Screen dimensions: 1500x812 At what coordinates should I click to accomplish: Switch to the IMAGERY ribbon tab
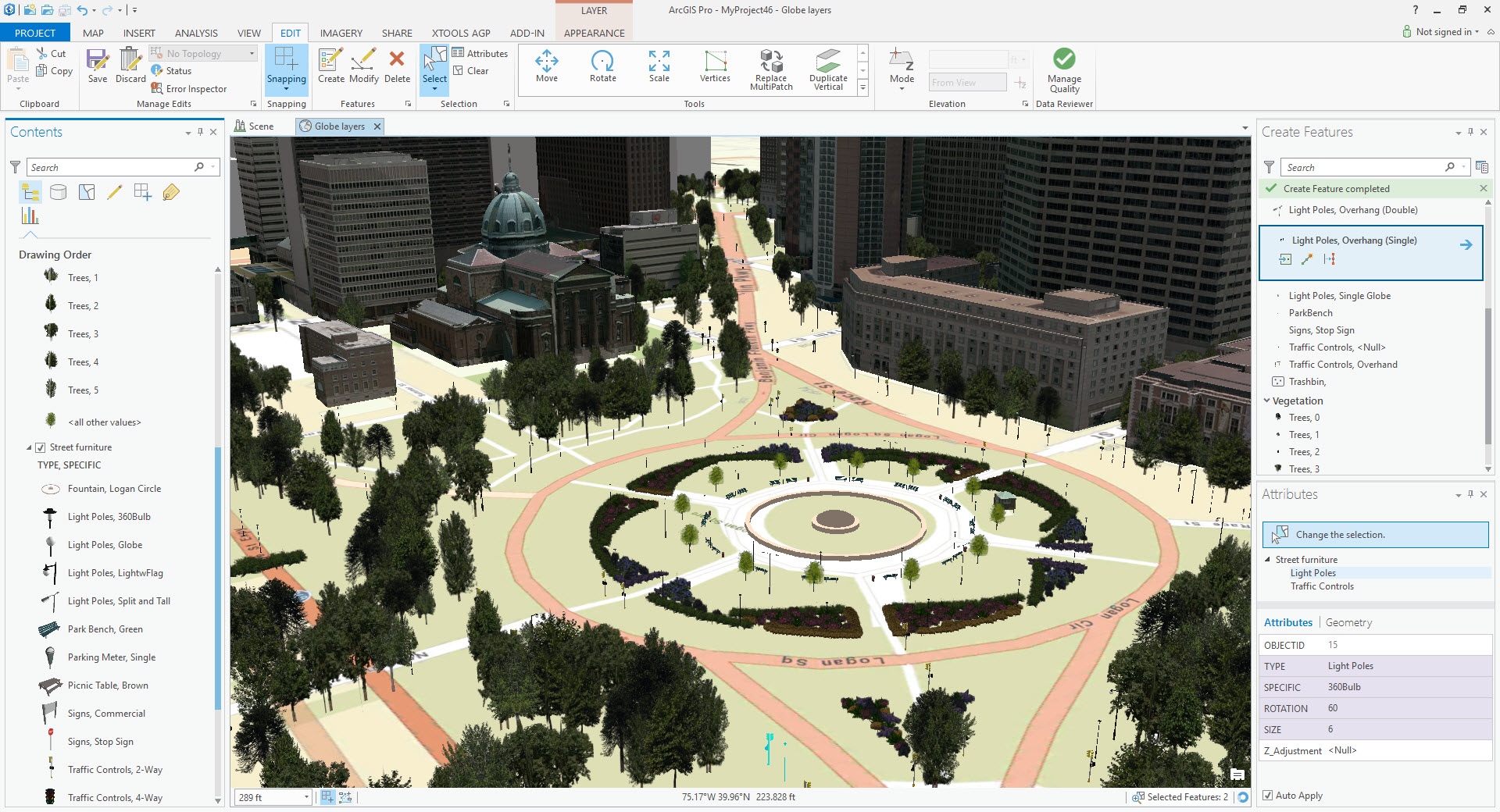pos(341,33)
